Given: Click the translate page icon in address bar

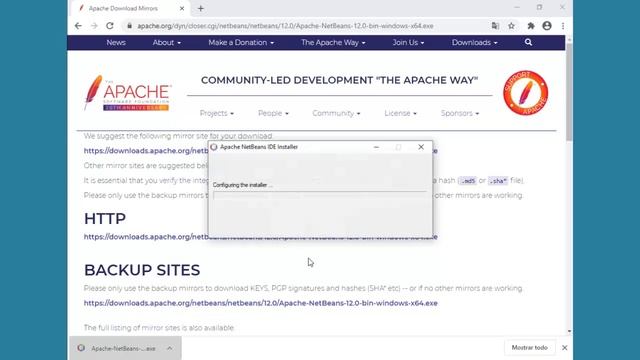Looking at the screenshot, I should [x=495, y=26].
